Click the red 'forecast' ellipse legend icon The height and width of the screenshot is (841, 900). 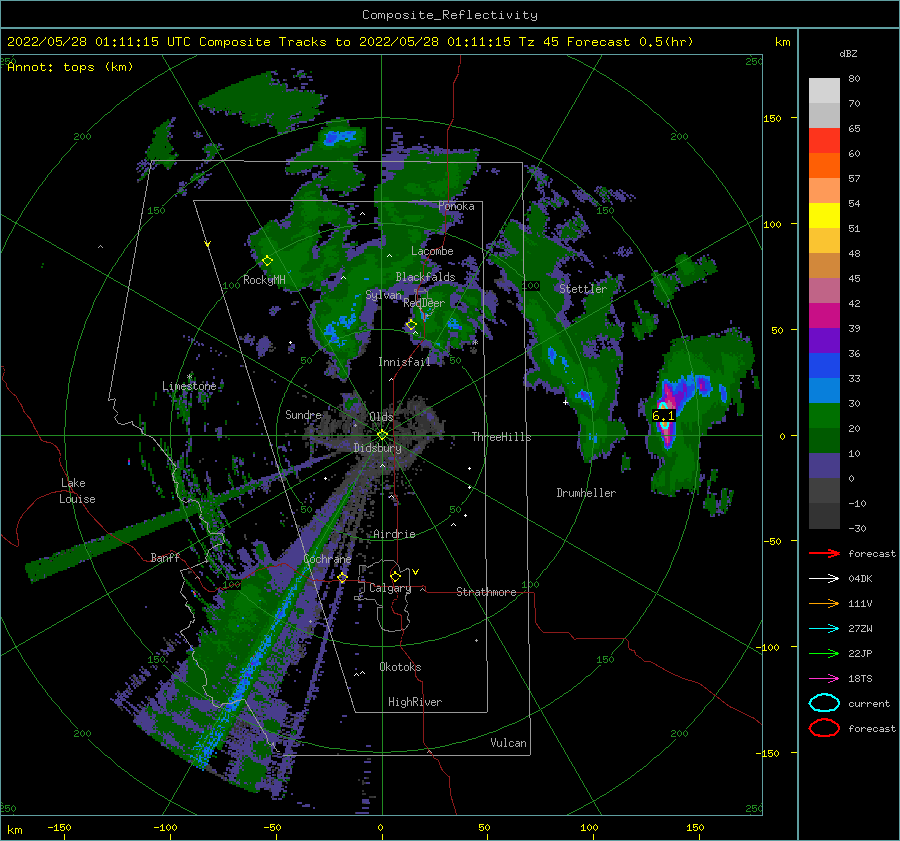point(824,728)
